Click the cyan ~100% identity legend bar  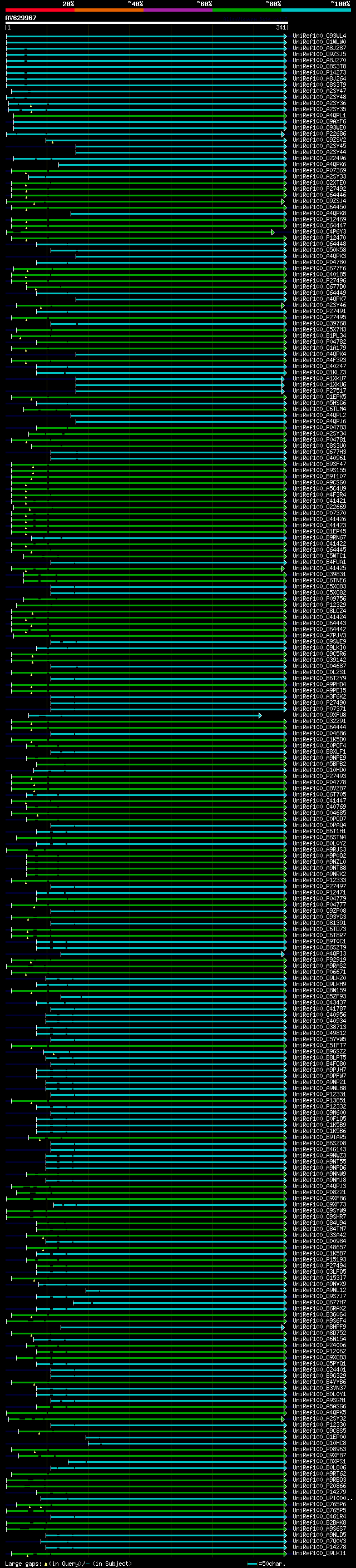coord(316,10)
